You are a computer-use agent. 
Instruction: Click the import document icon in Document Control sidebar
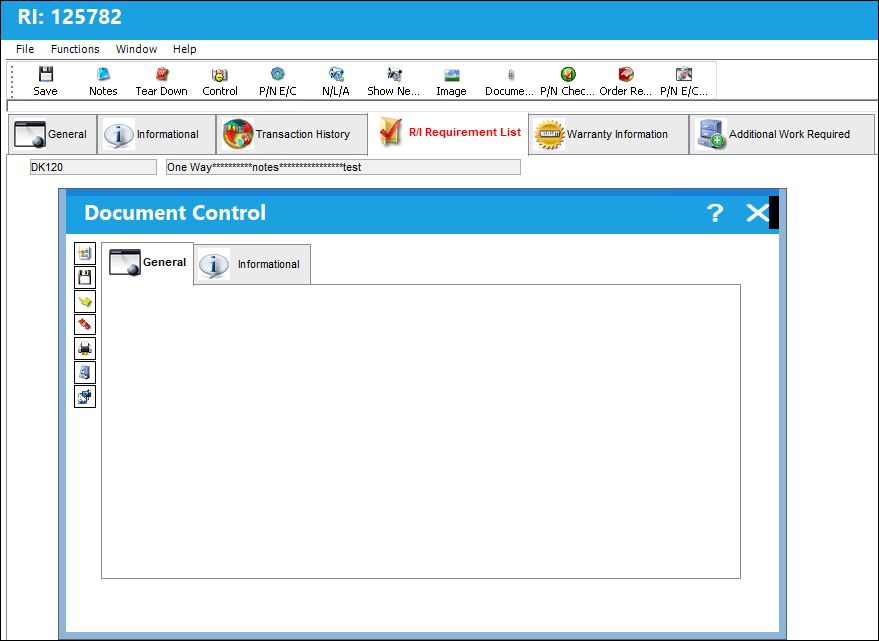coord(85,253)
